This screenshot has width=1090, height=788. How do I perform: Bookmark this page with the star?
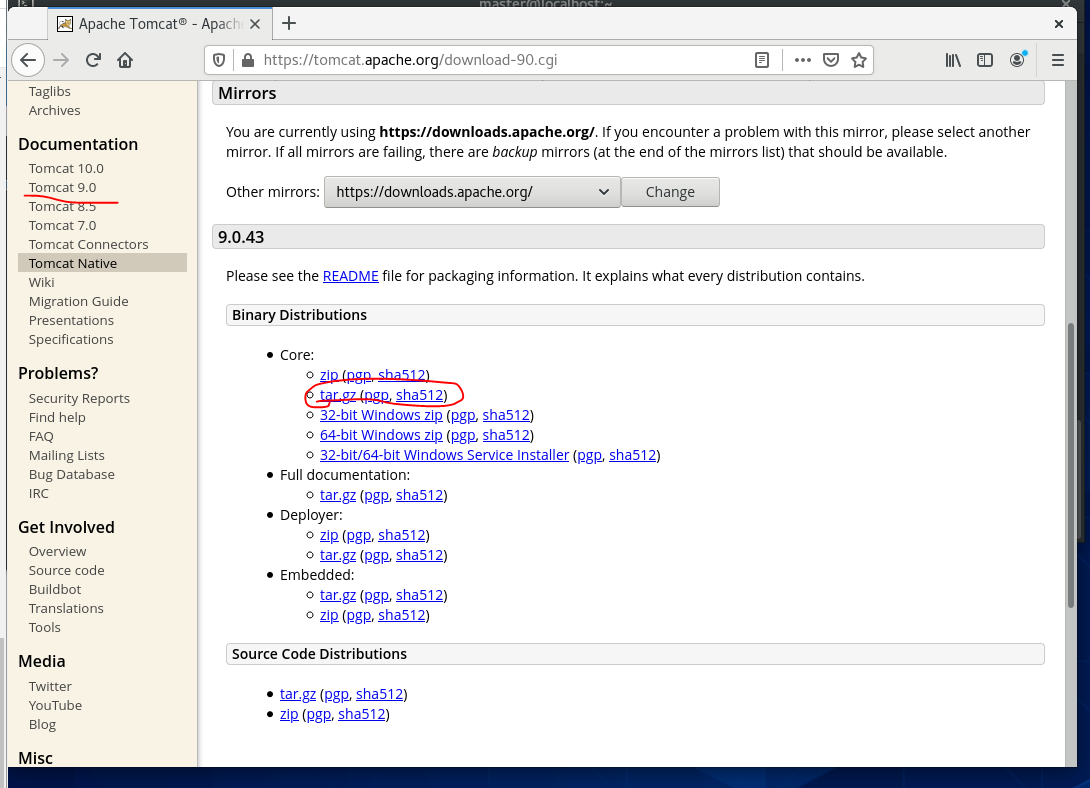point(859,60)
